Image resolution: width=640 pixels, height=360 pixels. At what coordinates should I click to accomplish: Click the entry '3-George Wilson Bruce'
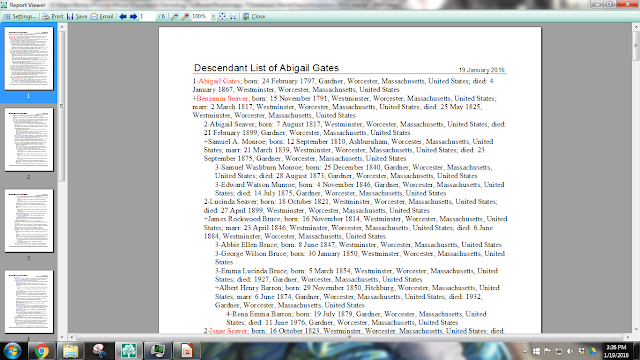251,253
